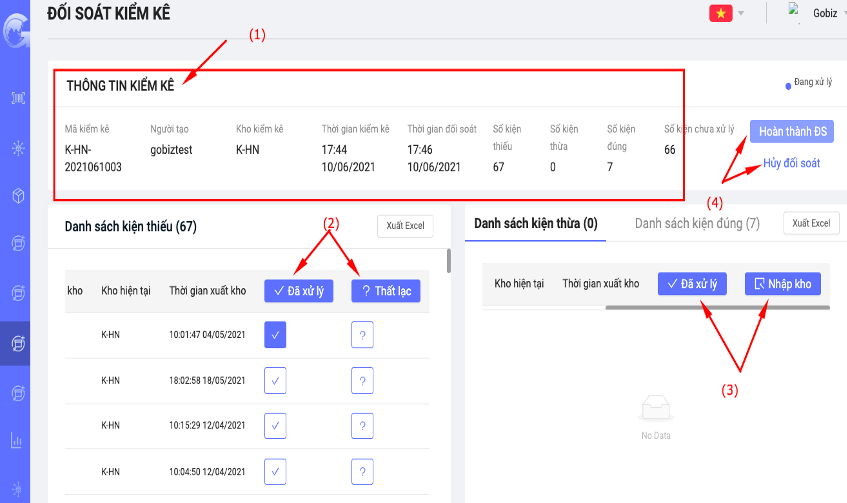The width and height of the screenshot is (847, 503).
Task: Click the Vietnam flag language icon
Action: tap(719, 13)
